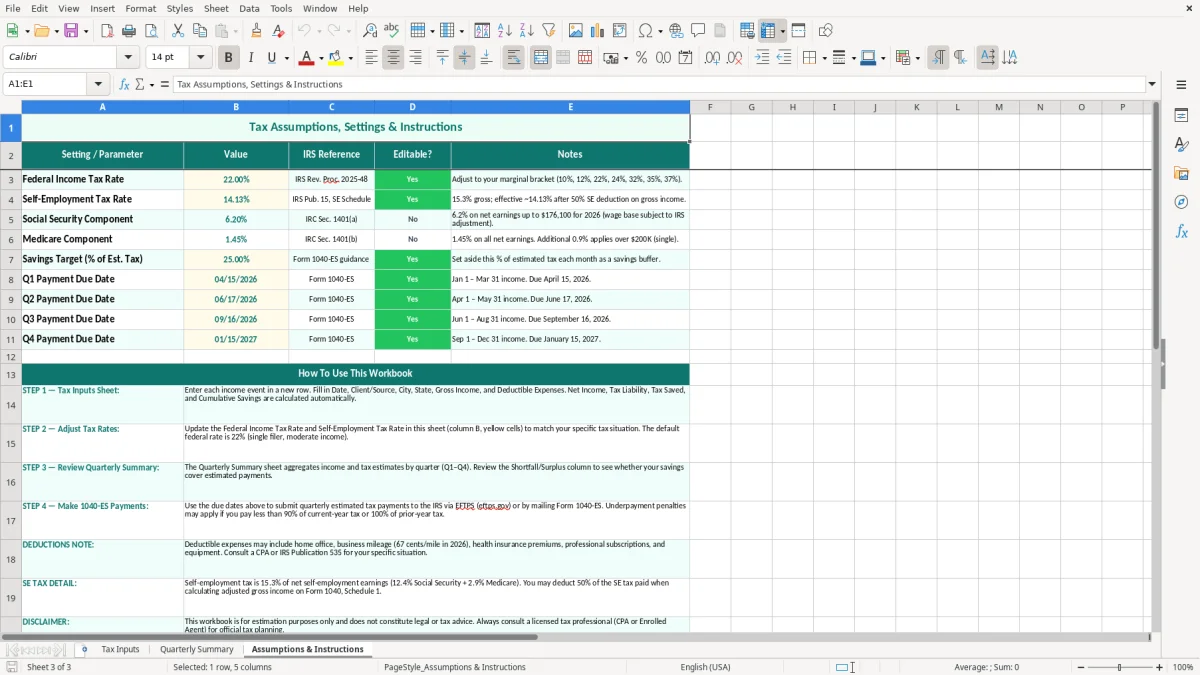
Task: Toggle Align Left
Action: [372, 58]
